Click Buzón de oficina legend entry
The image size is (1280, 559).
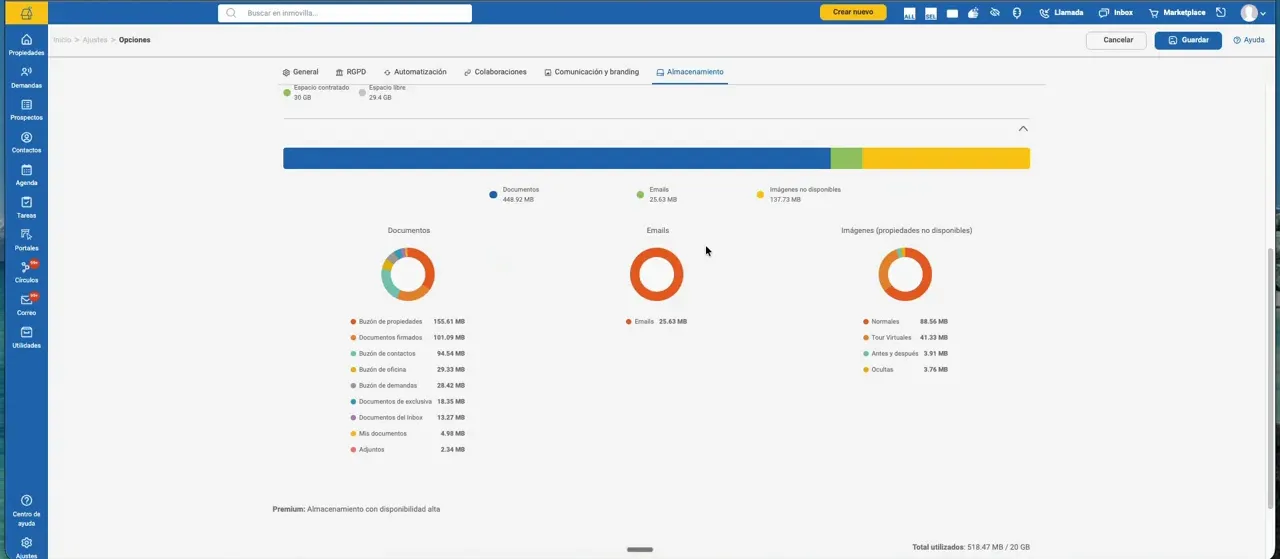(408, 370)
